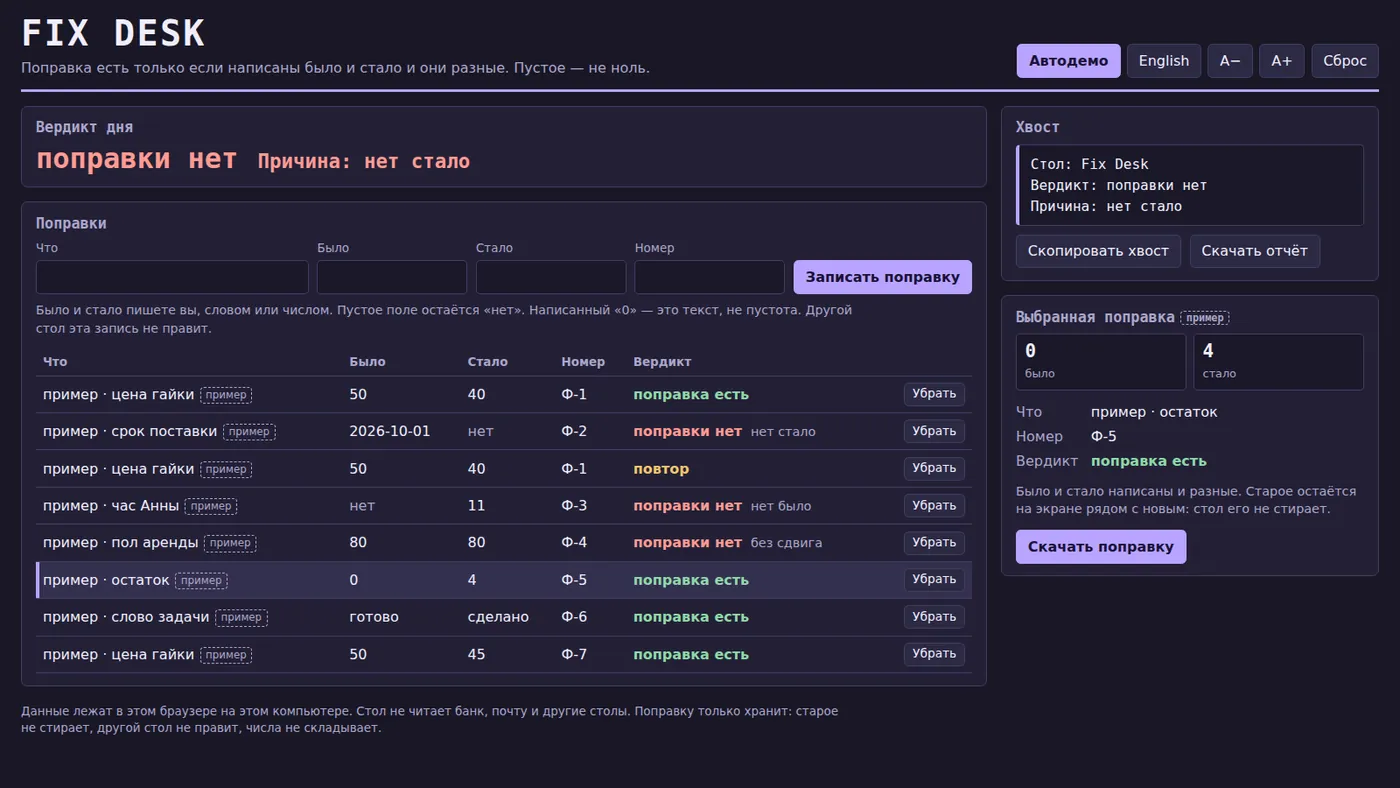Click the Автодемо button

[1068, 61]
